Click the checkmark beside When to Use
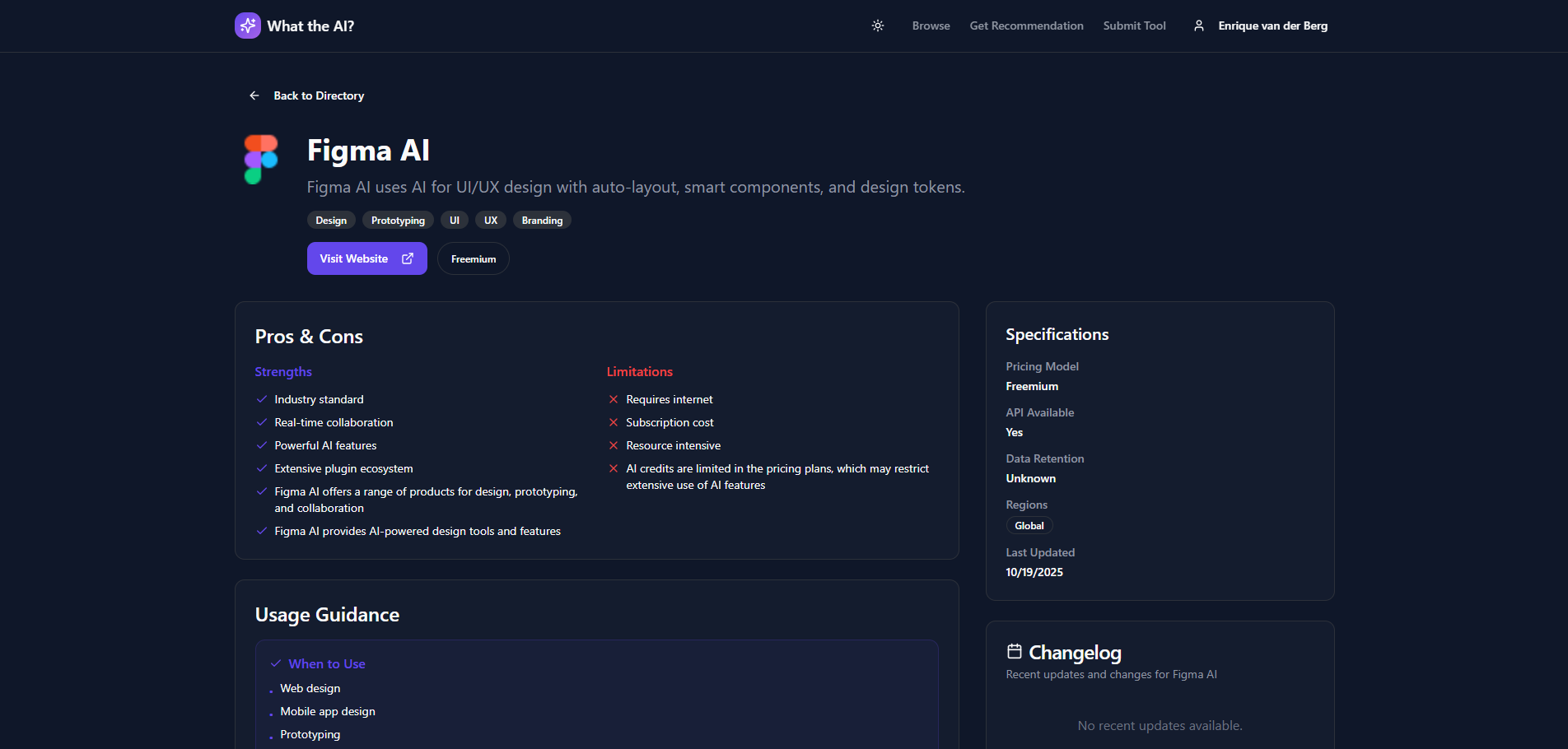The image size is (1568, 749). pyautogui.click(x=275, y=663)
